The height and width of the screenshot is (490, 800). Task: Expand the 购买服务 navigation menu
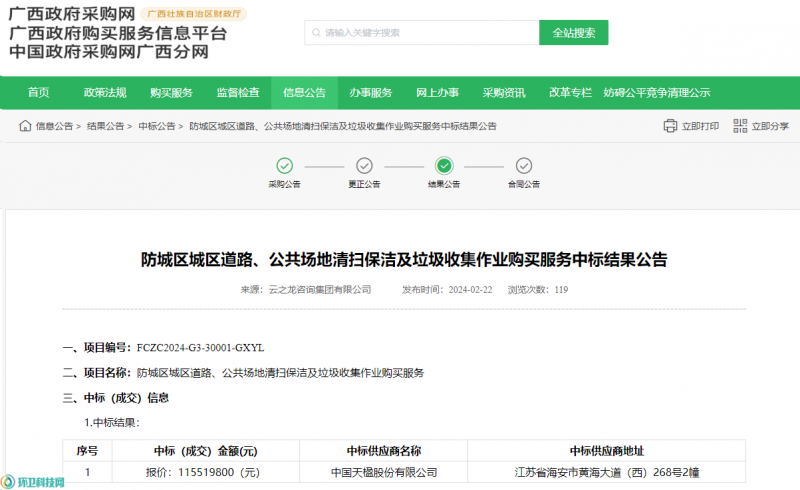[171, 93]
